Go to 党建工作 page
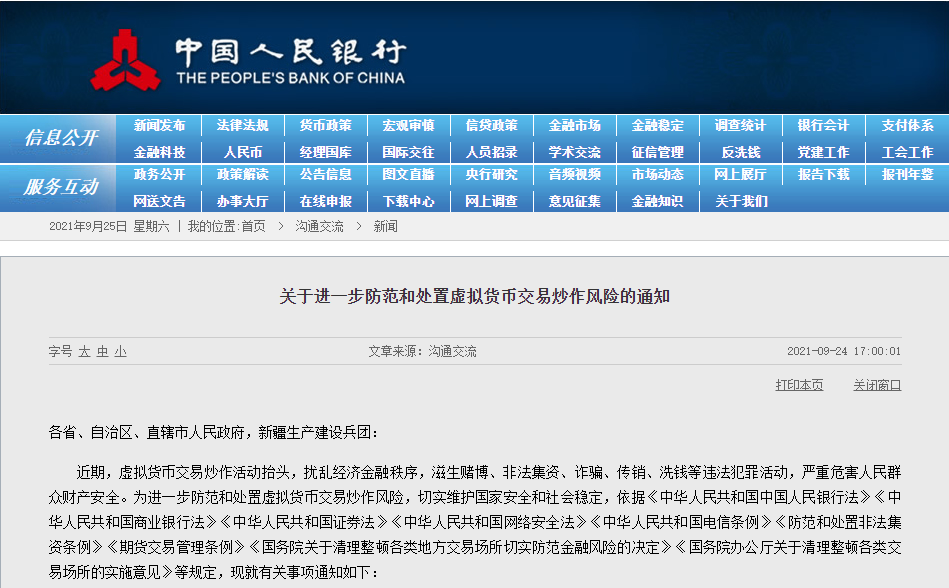Screen dimensions: 949x588 point(823,152)
